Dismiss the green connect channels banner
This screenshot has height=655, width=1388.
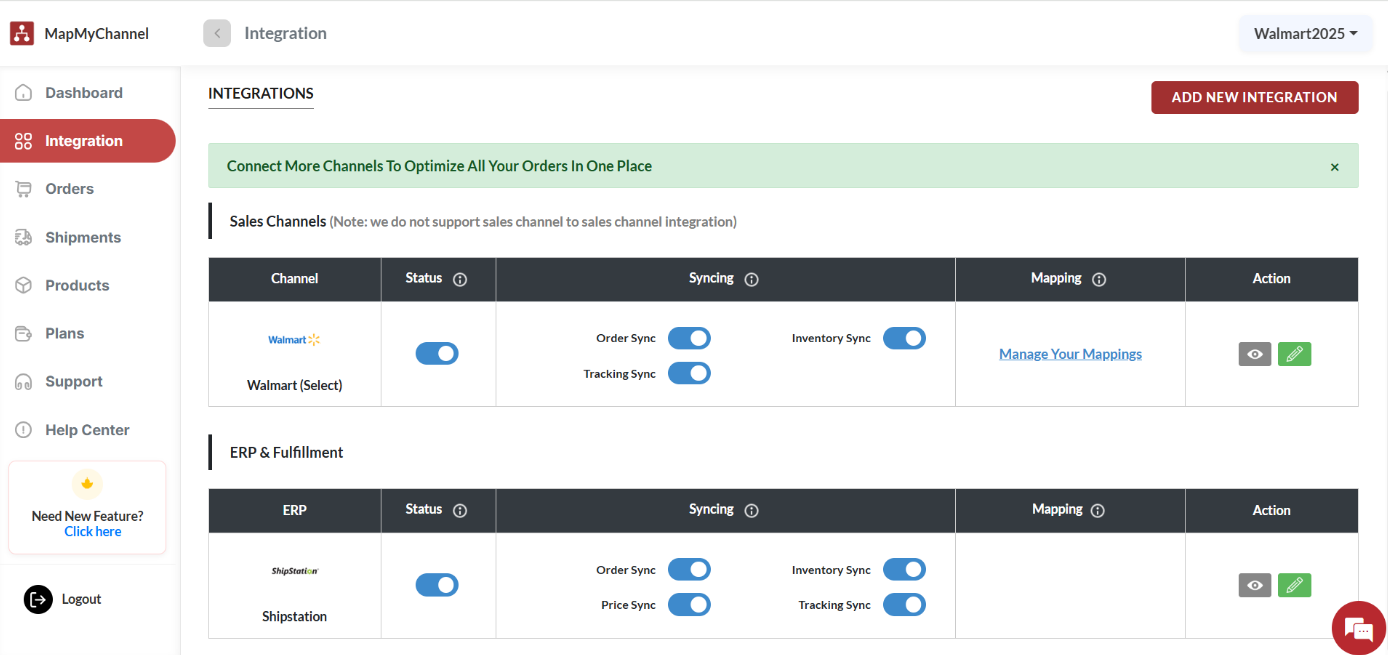(1334, 166)
